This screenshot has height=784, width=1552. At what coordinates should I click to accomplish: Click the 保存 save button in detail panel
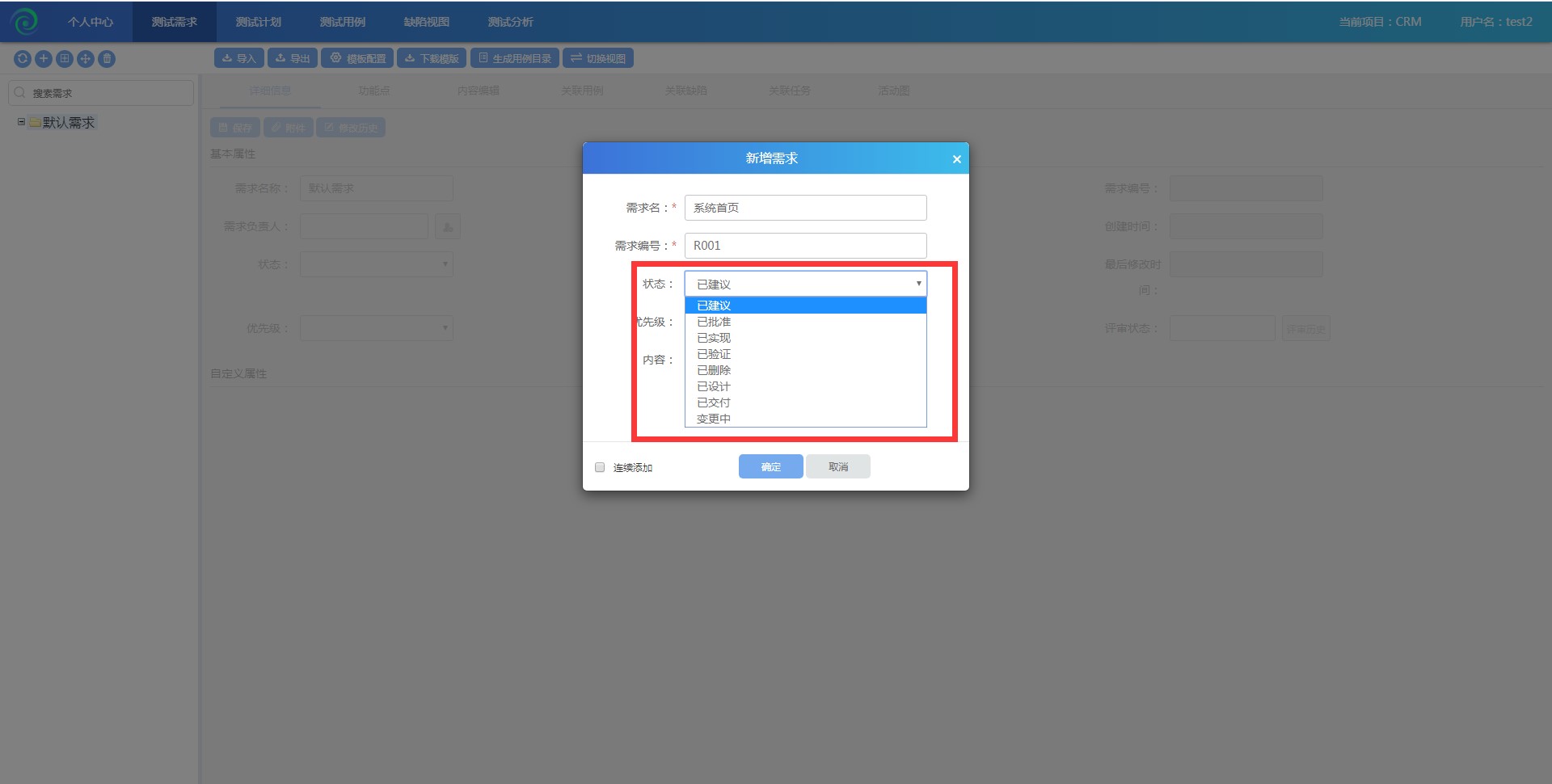235,128
